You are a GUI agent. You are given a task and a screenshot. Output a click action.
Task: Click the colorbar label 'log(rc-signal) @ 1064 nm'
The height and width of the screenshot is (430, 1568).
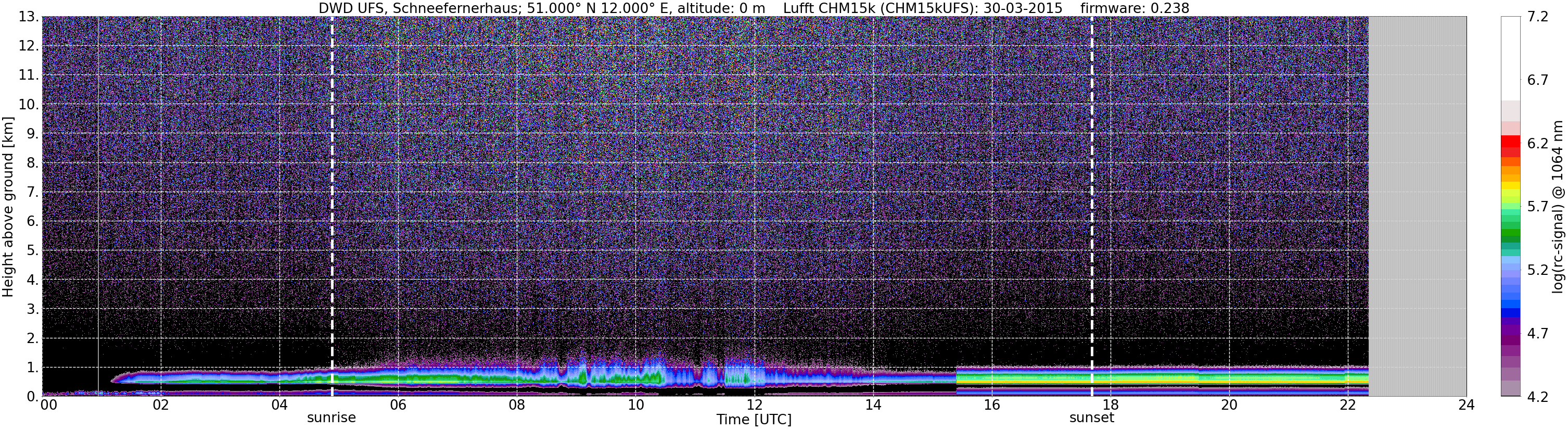tap(1558, 207)
